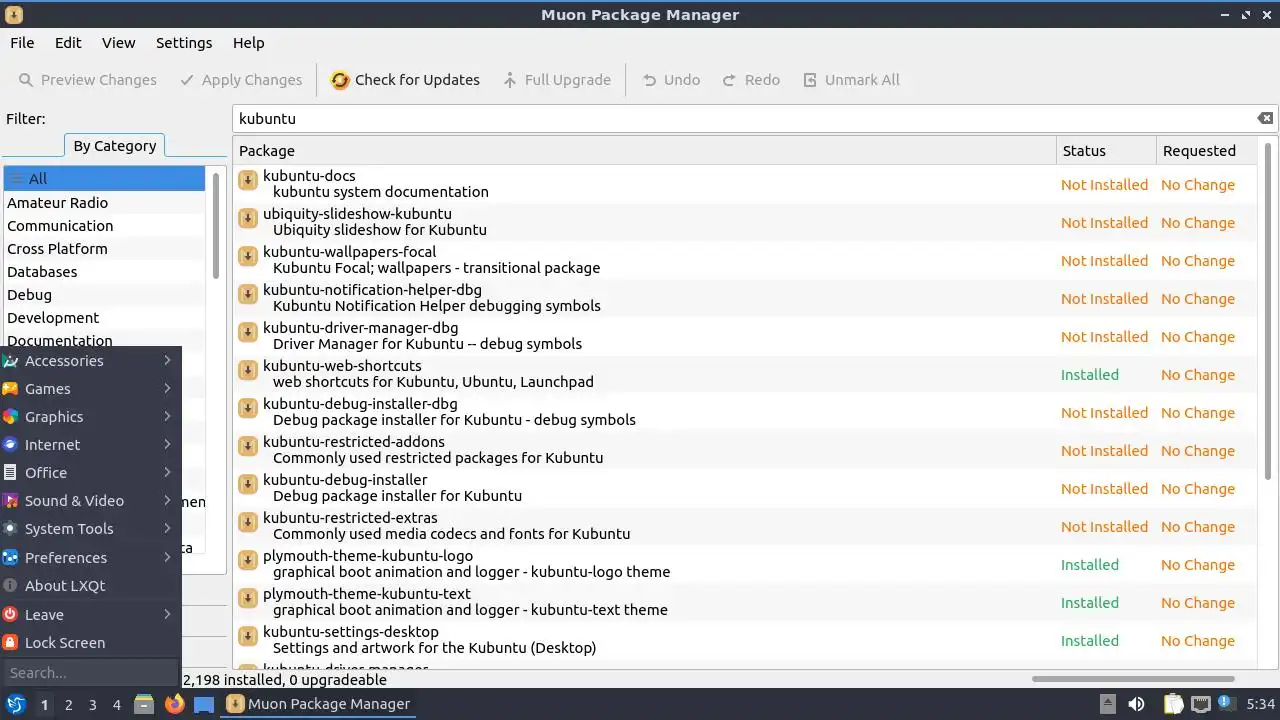Viewport: 1280px width, 720px height.
Task: Open the View menu
Action: tap(118, 43)
